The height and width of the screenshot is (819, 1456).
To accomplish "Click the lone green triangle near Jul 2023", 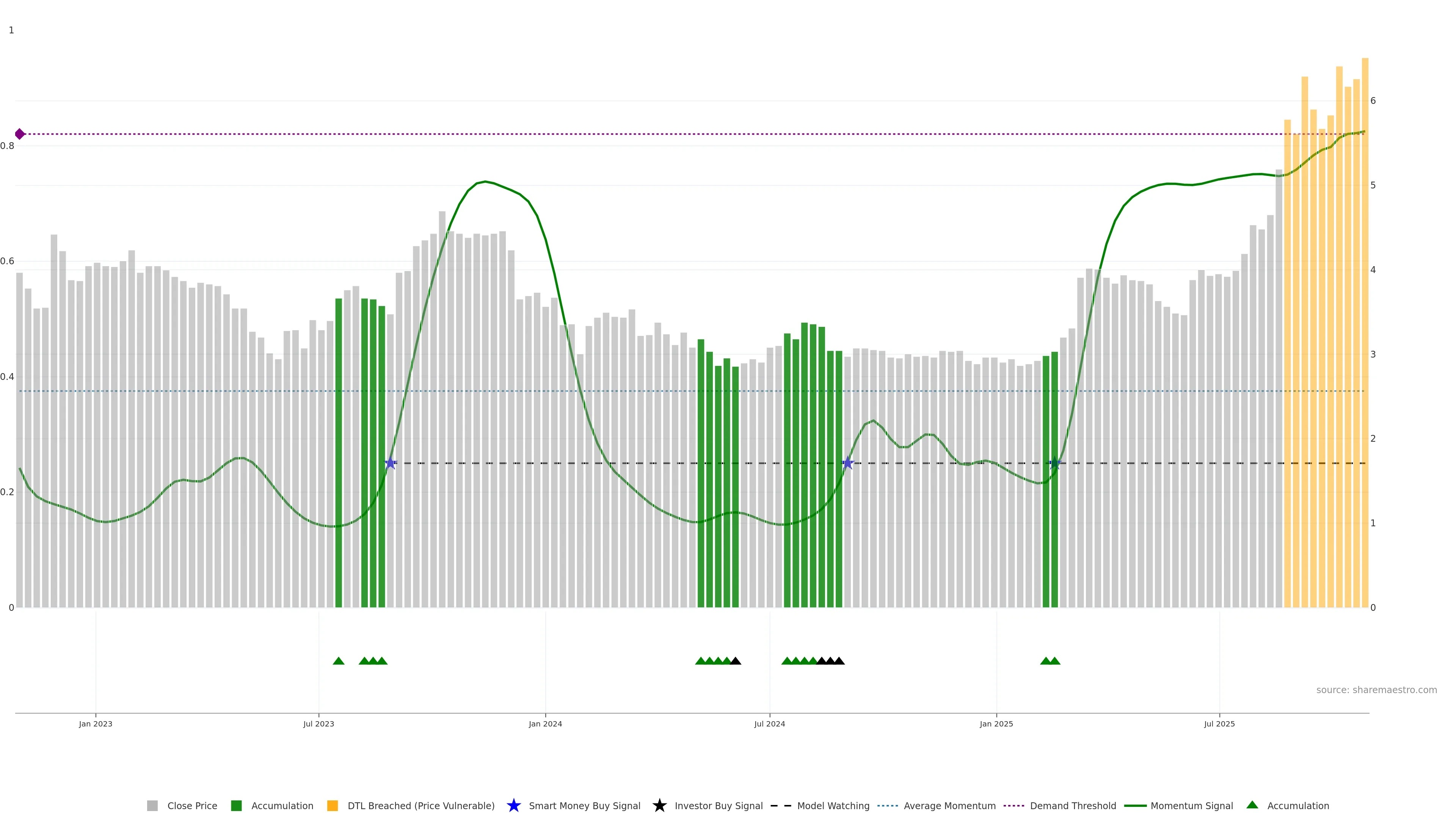I will [339, 661].
